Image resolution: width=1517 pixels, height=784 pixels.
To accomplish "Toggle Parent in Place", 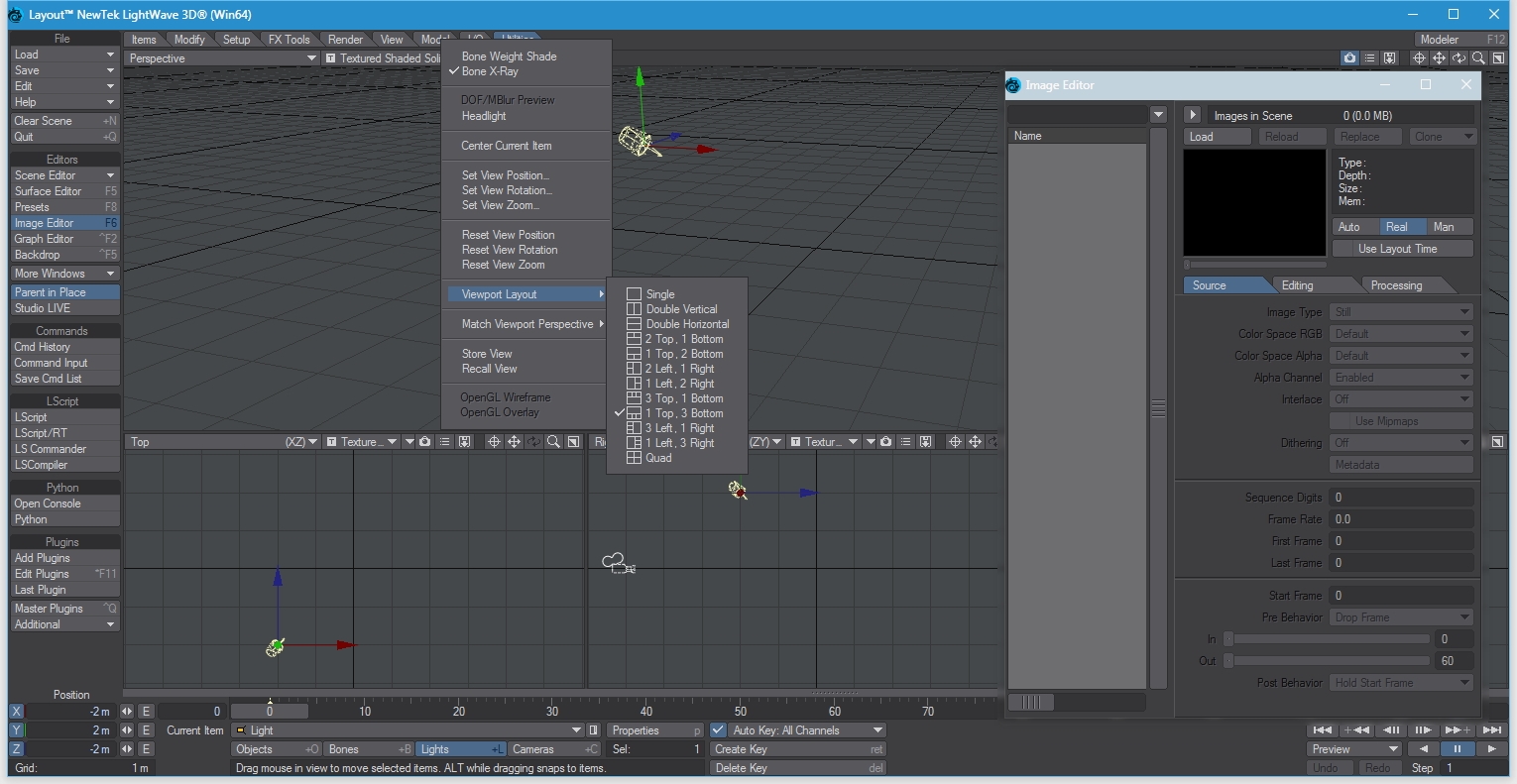I will point(65,292).
